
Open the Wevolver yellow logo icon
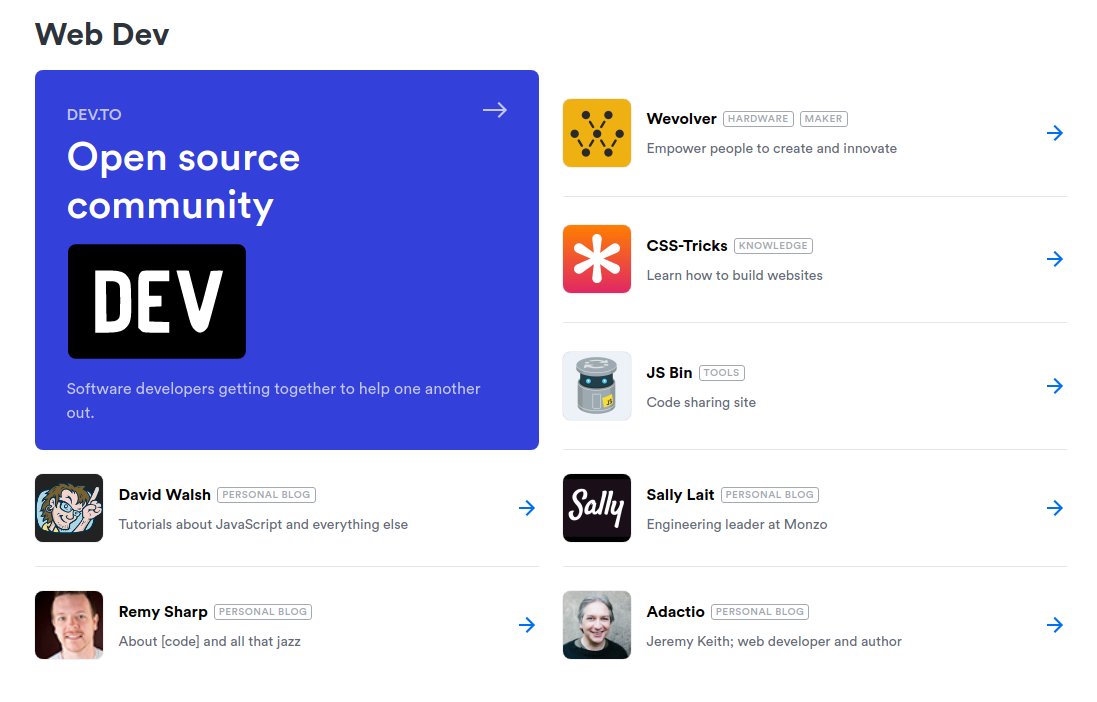pos(597,133)
